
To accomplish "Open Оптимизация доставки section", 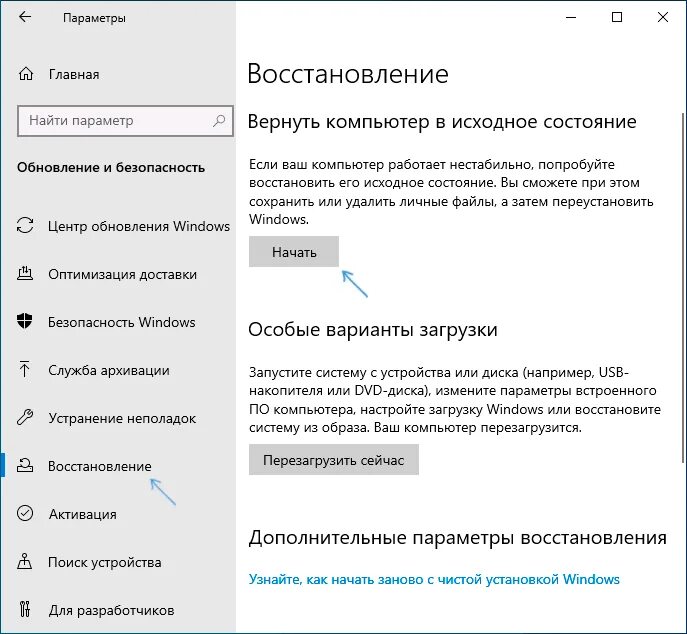I will [x=122, y=274].
